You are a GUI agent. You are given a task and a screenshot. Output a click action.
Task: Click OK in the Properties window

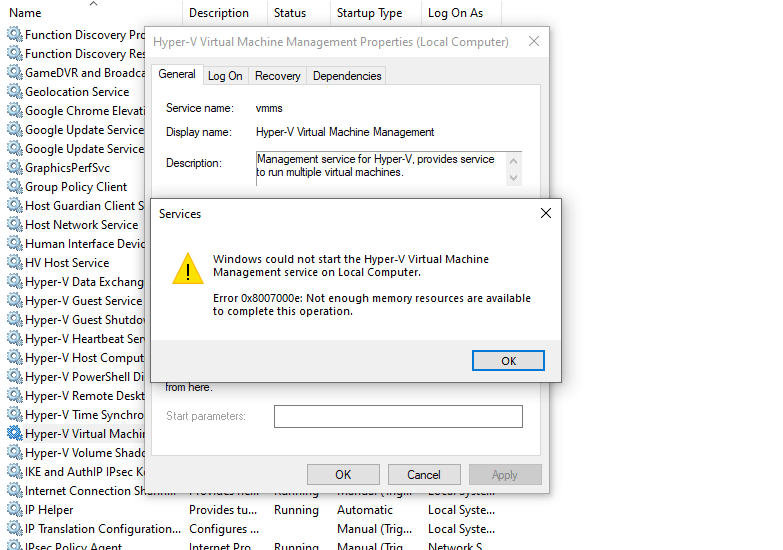click(343, 475)
